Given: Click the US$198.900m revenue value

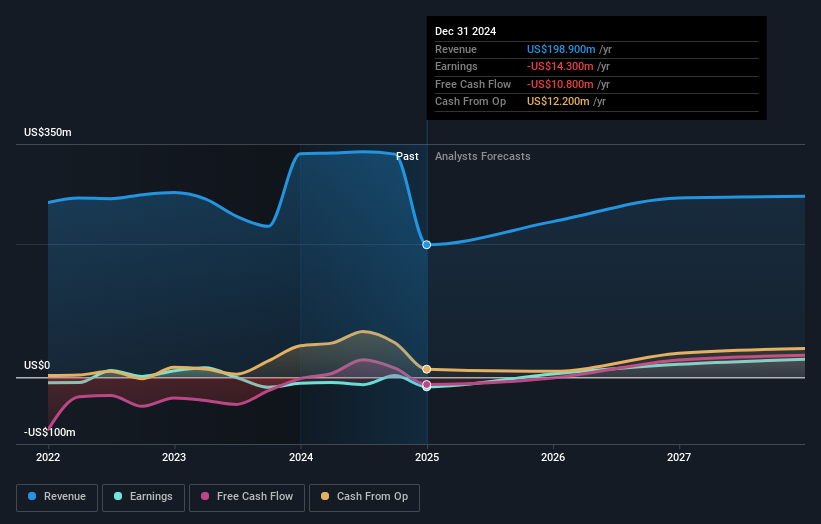Looking at the screenshot, I should (x=561, y=49).
